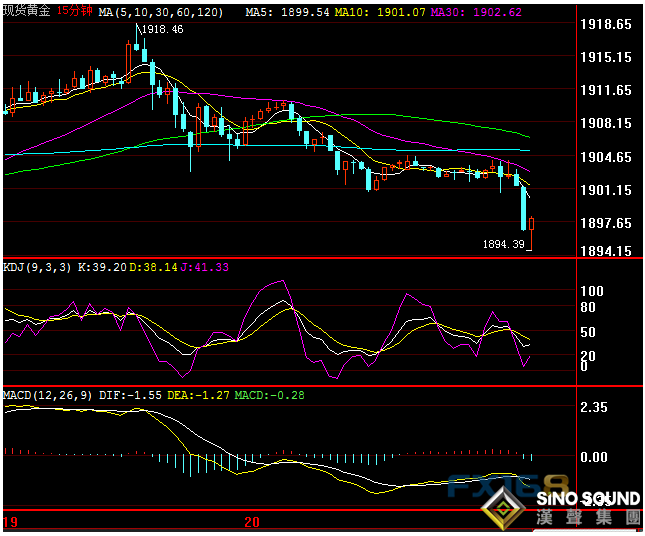Click date label 19 on time axis
Screen dimensions: 645x536
tap(10, 522)
